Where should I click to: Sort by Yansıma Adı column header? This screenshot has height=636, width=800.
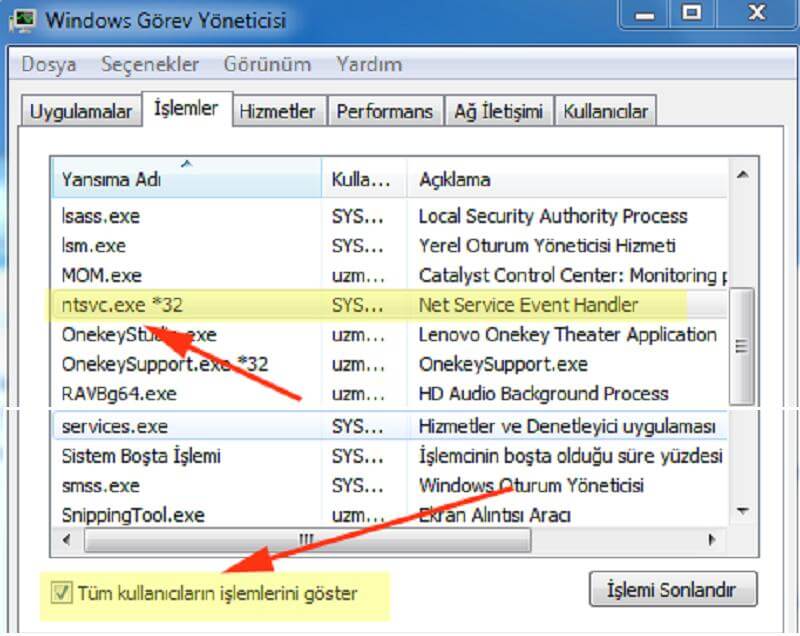click(185, 180)
